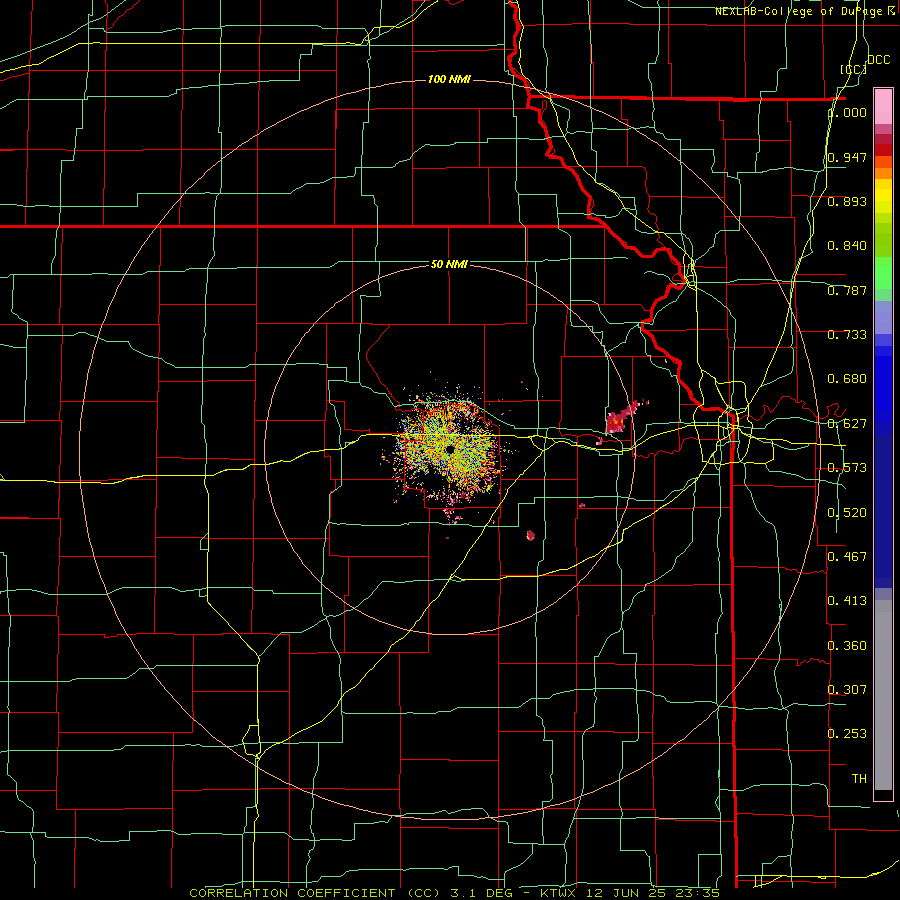This screenshot has width=900, height=900.
Task: Pick the light pink top color bar segment
Action: (x=883, y=106)
